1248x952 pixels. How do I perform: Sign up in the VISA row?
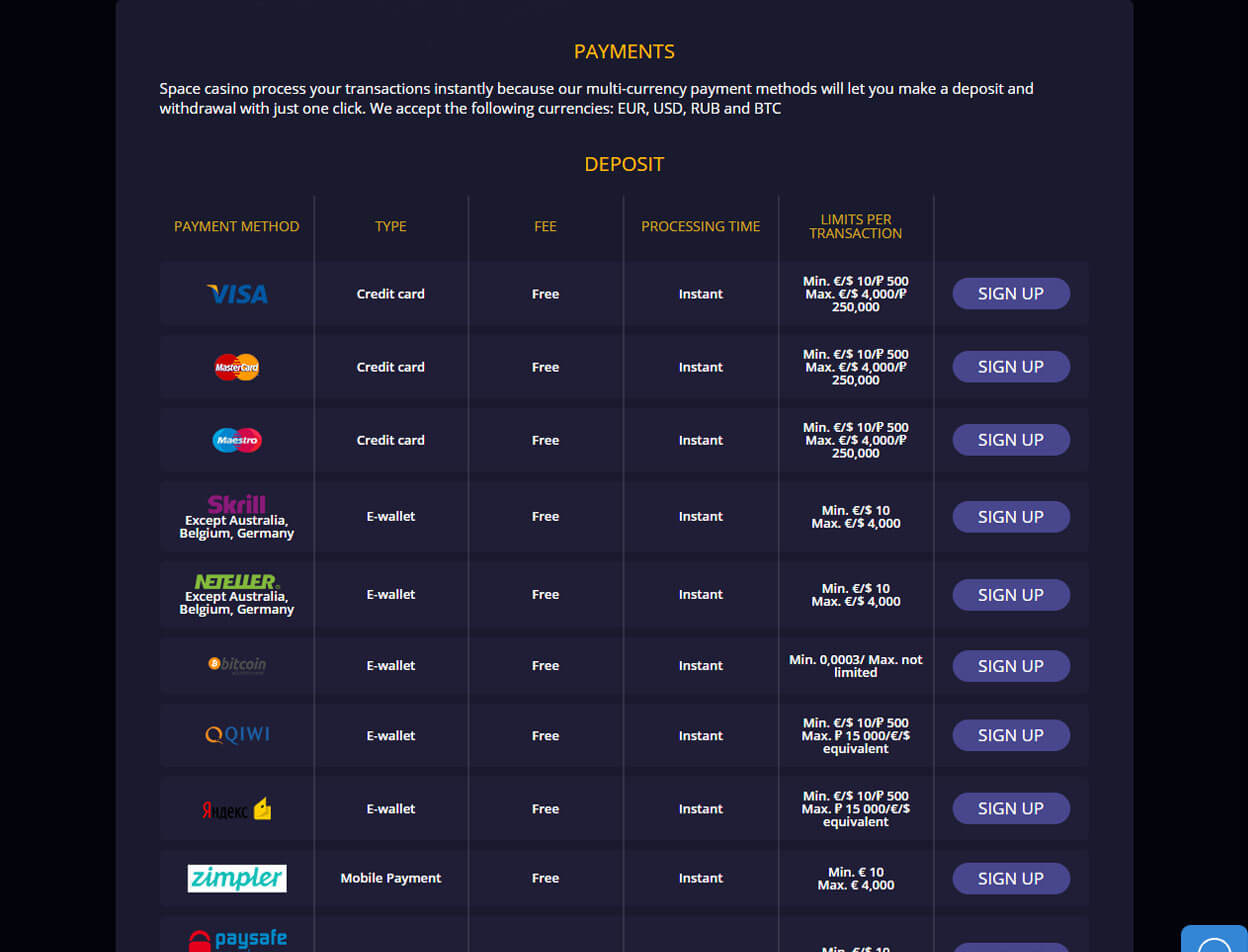[x=1011, y=294]
